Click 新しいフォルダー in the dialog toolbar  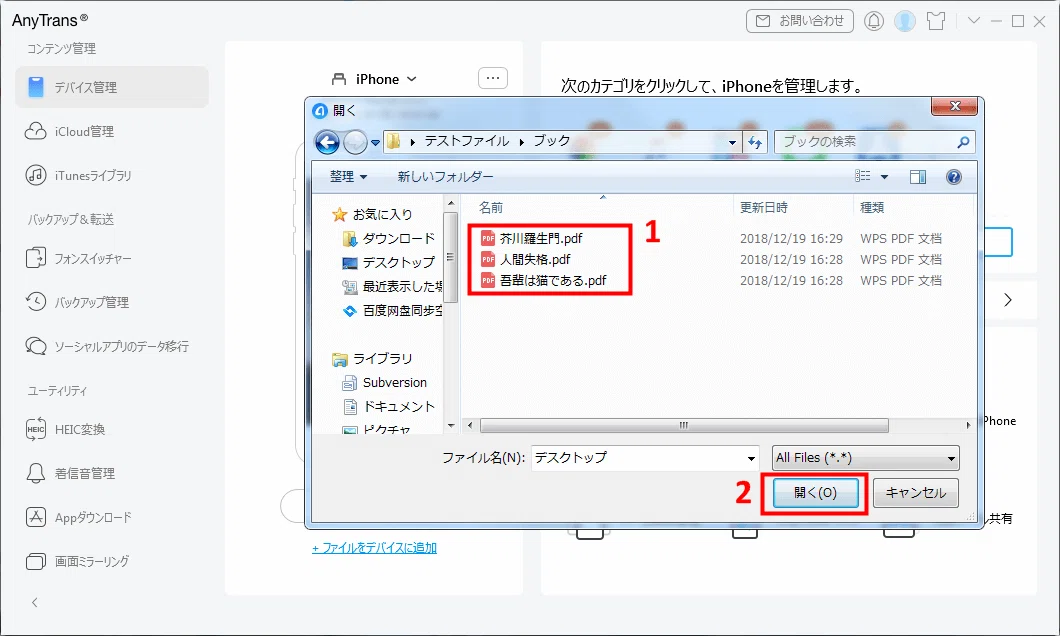tap(445, 176)
